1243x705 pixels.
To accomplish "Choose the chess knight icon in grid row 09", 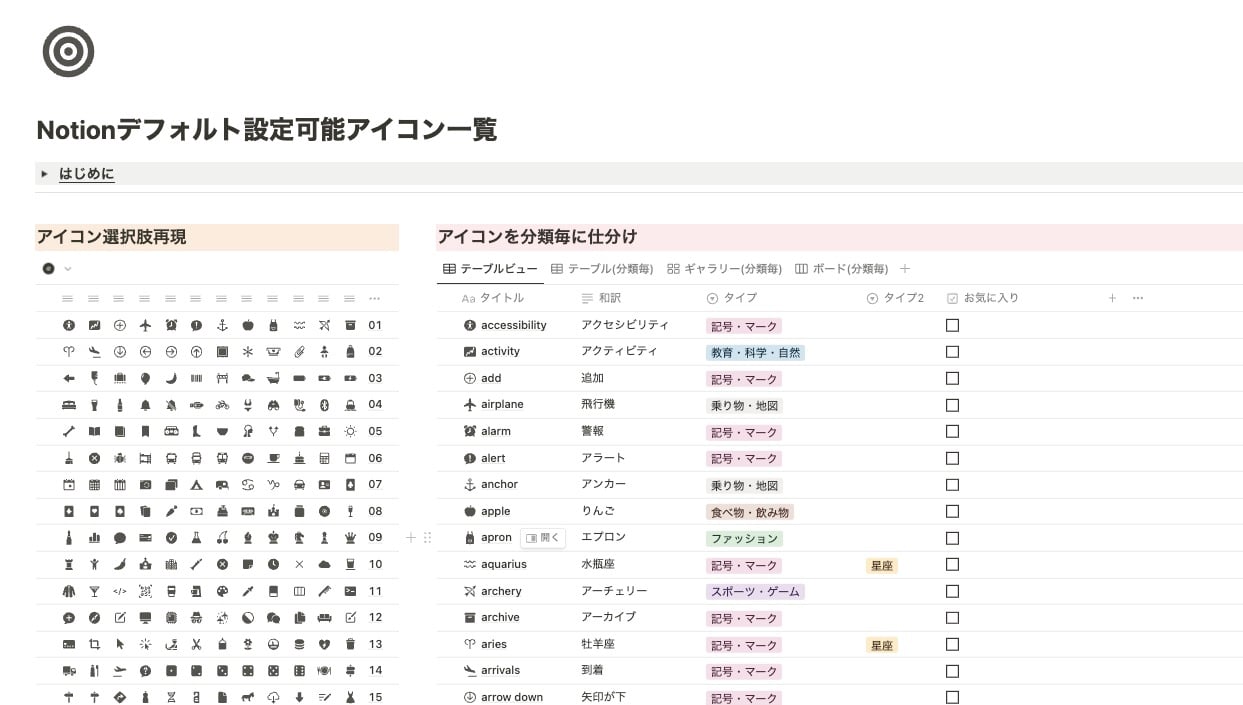I will [x=299, y=537].
